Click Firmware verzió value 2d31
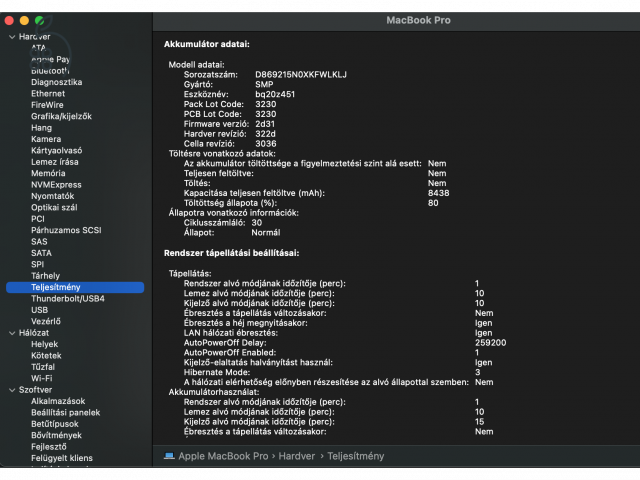Viewport: 640px width, 480px height. click(265, 124)
